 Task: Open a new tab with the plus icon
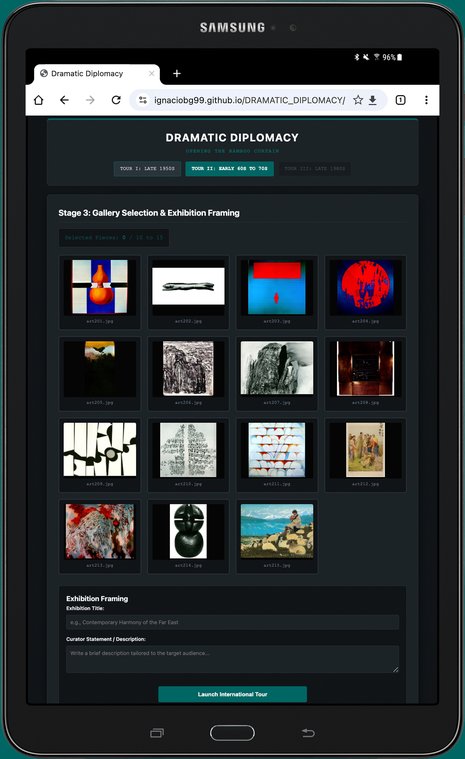[x=177, y=74]
